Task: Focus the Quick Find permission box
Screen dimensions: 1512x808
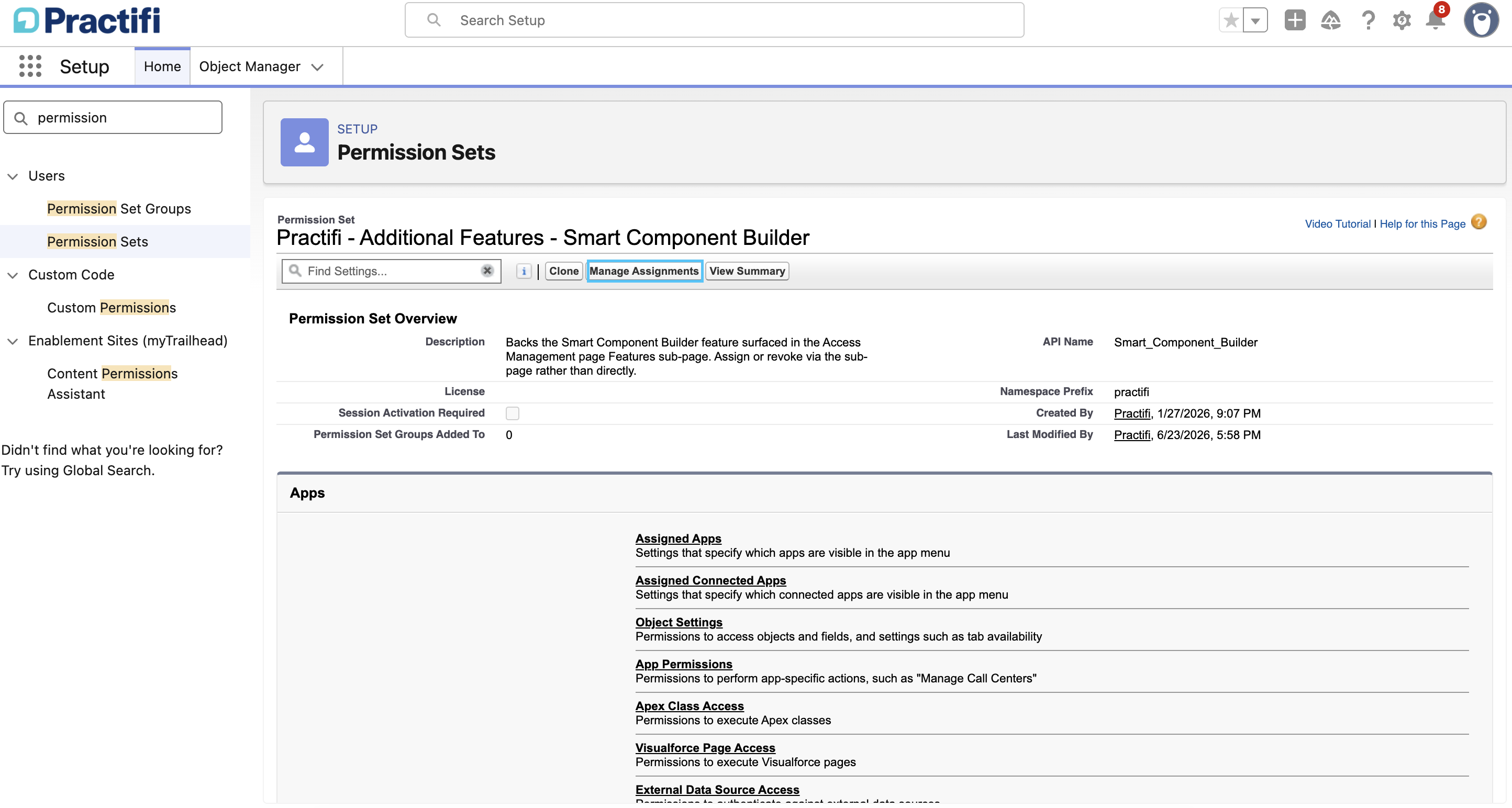Action: click(x=113, y=117)
